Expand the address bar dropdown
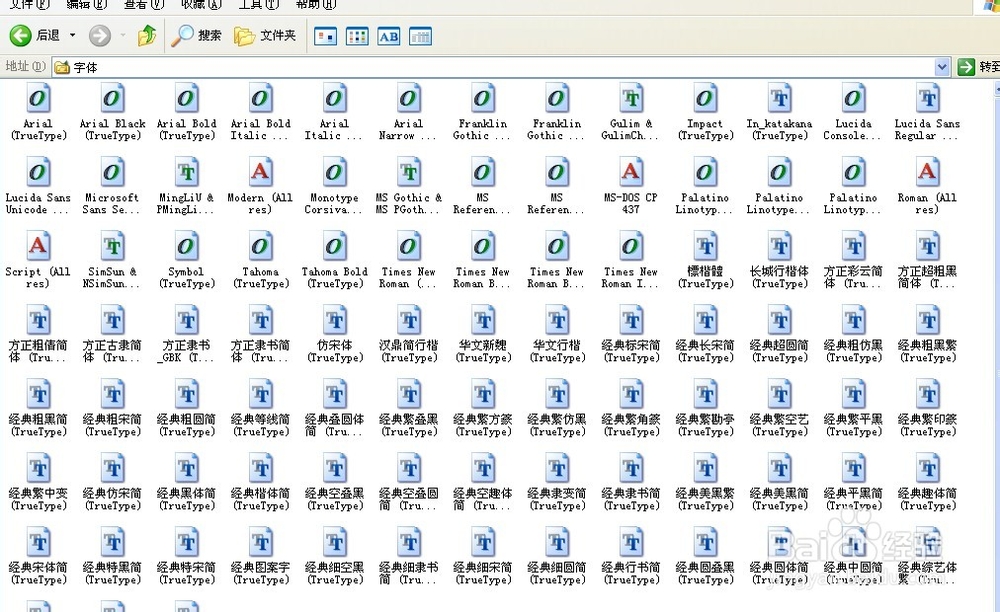The height and width of the screenshot is (612, 1000). click(x=942, y=66)
